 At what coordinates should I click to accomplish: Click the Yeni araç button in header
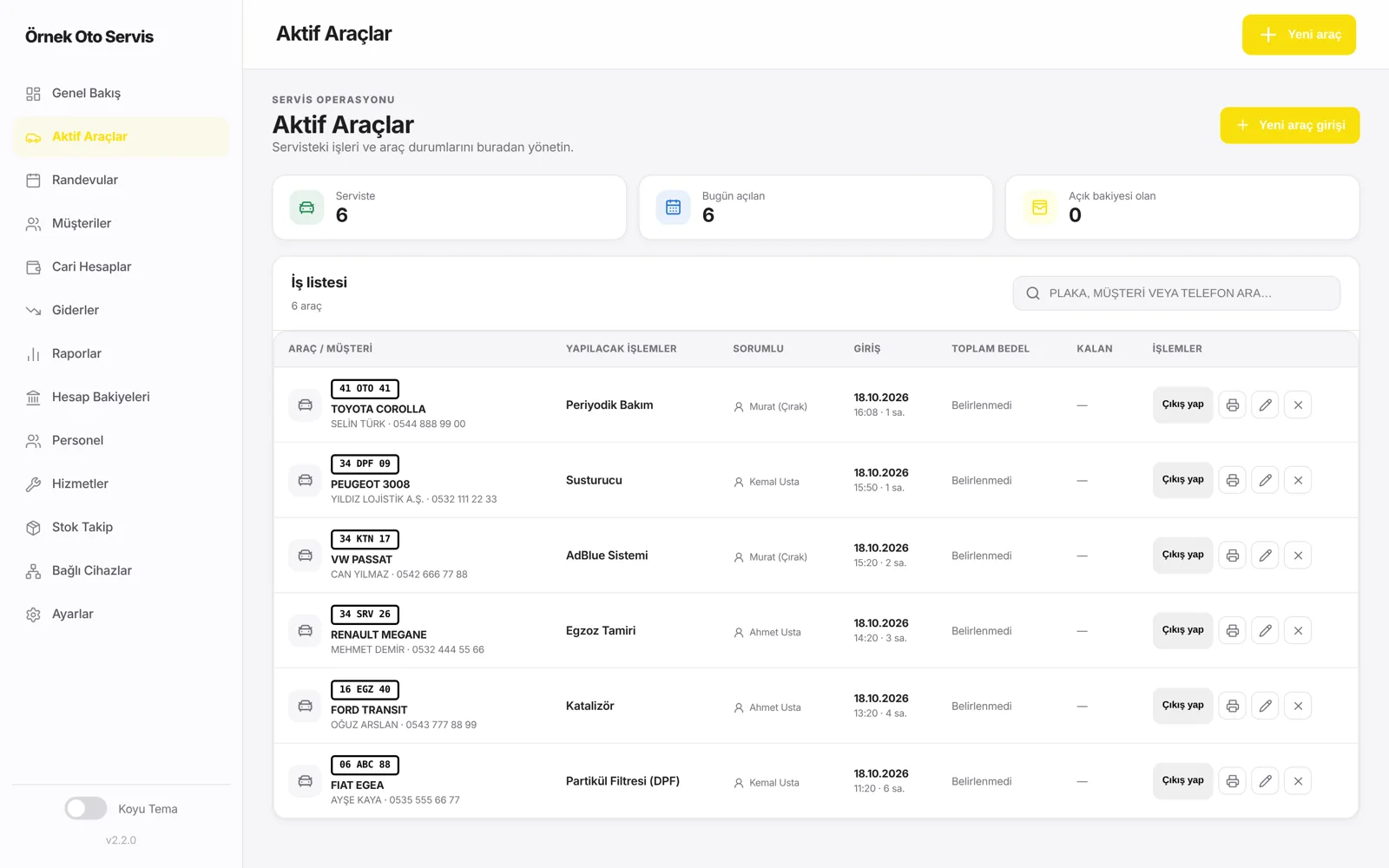[x=1299, y=35]
